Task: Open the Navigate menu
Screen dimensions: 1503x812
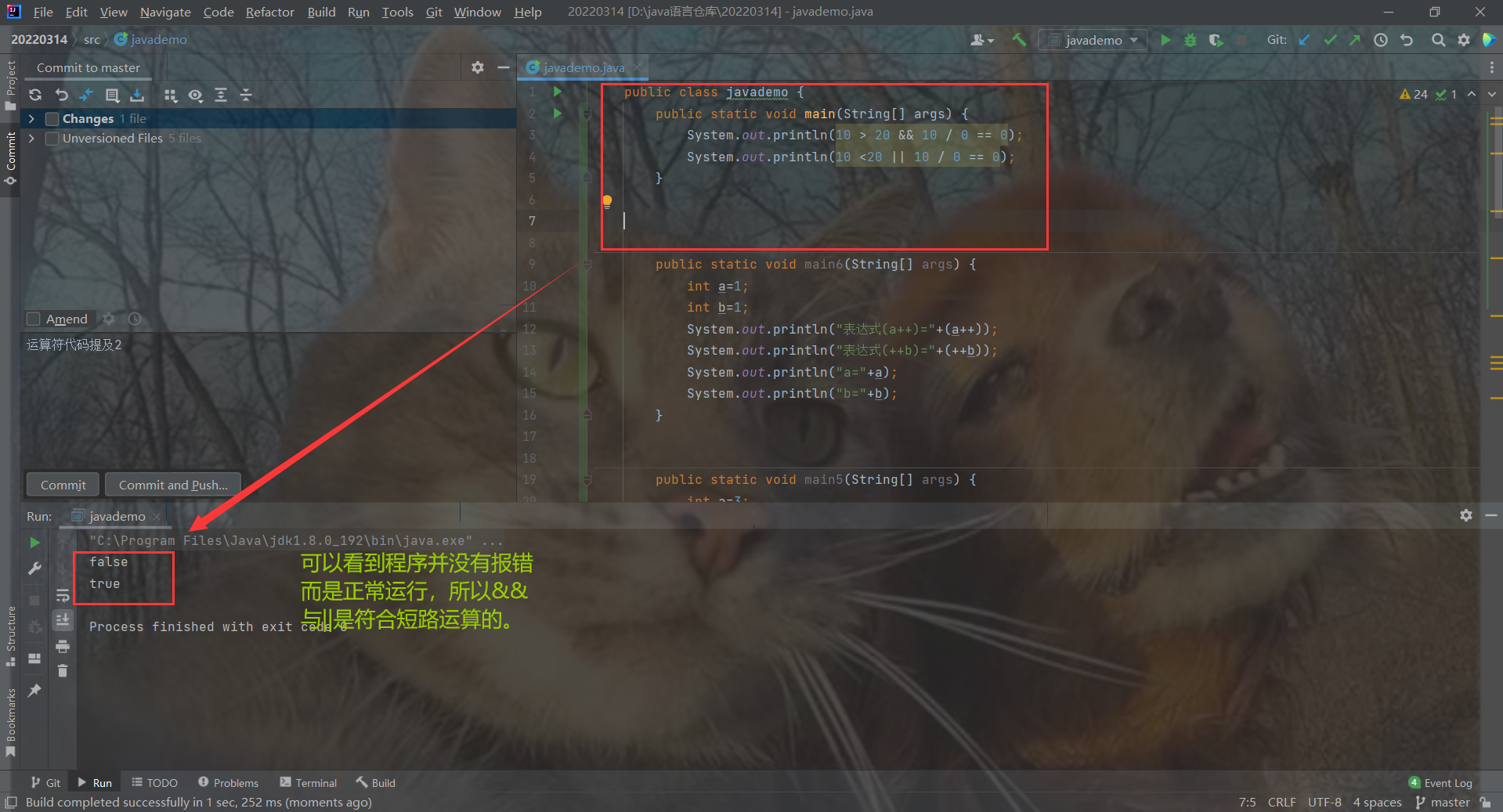Action: click(165, 12)
